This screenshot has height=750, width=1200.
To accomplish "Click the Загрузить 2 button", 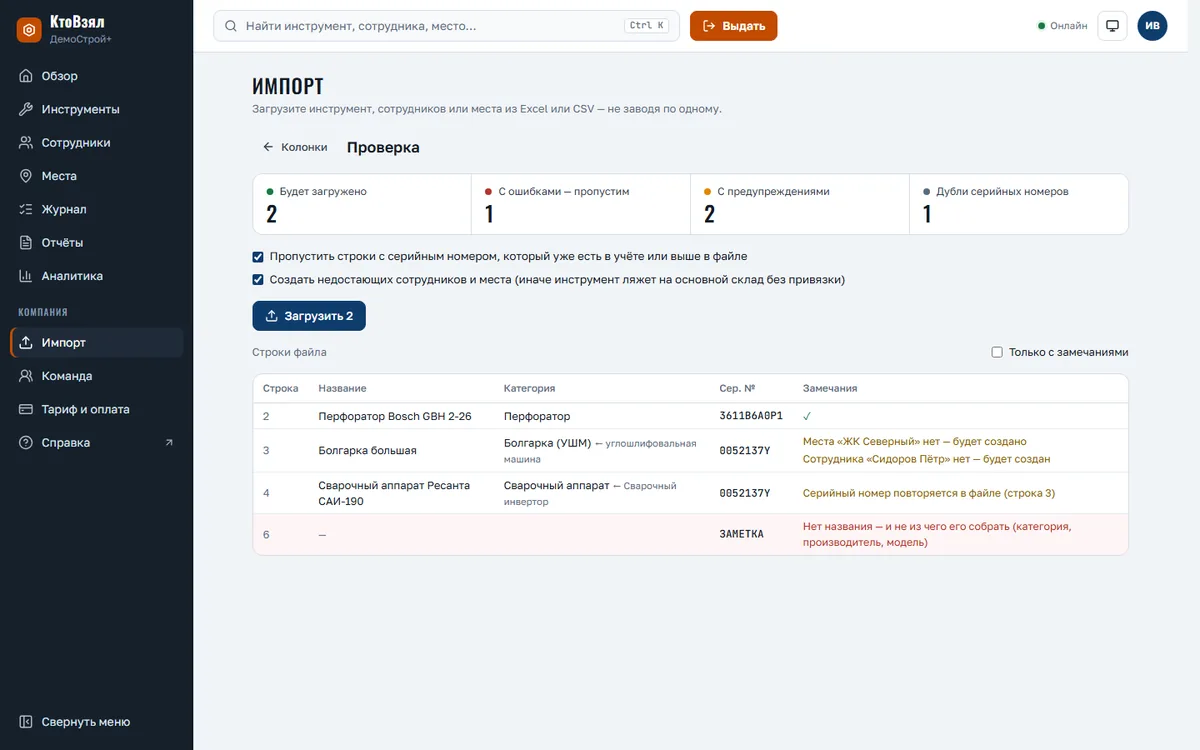I will (x=309, y=316).
